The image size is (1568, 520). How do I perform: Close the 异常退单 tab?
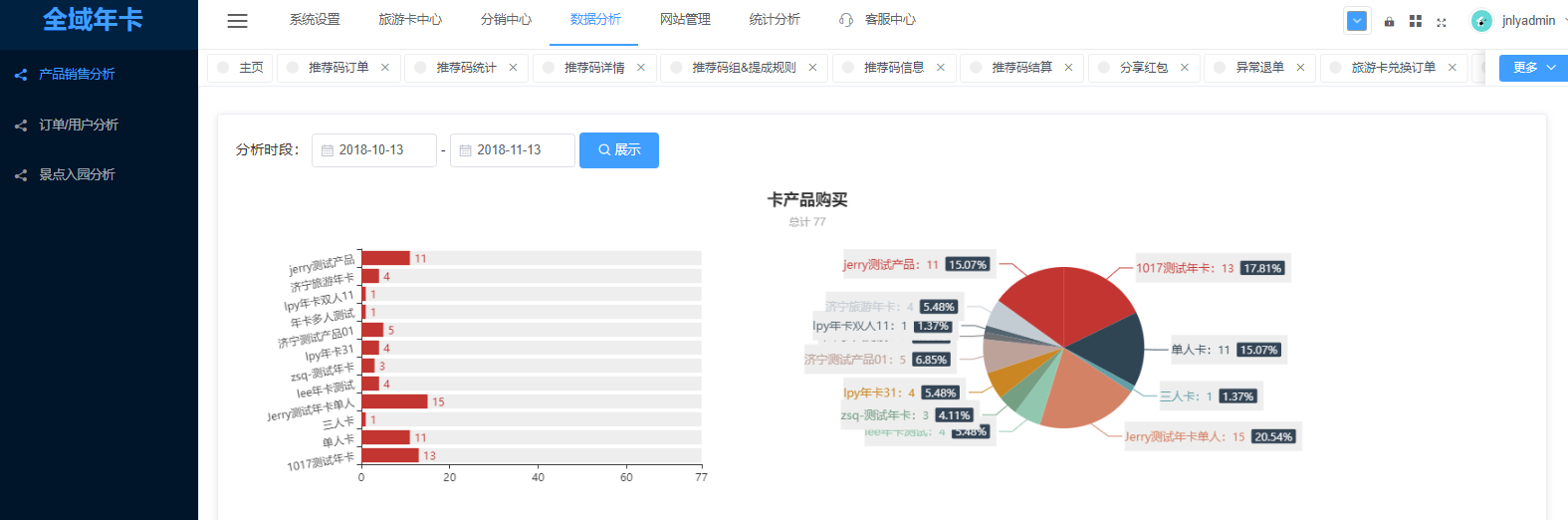(1300, 68)
